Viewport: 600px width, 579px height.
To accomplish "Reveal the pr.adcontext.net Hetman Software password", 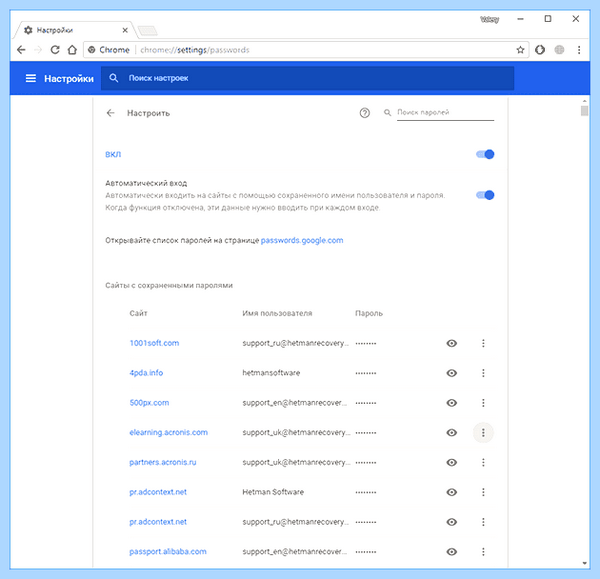I will coord(452,493).
